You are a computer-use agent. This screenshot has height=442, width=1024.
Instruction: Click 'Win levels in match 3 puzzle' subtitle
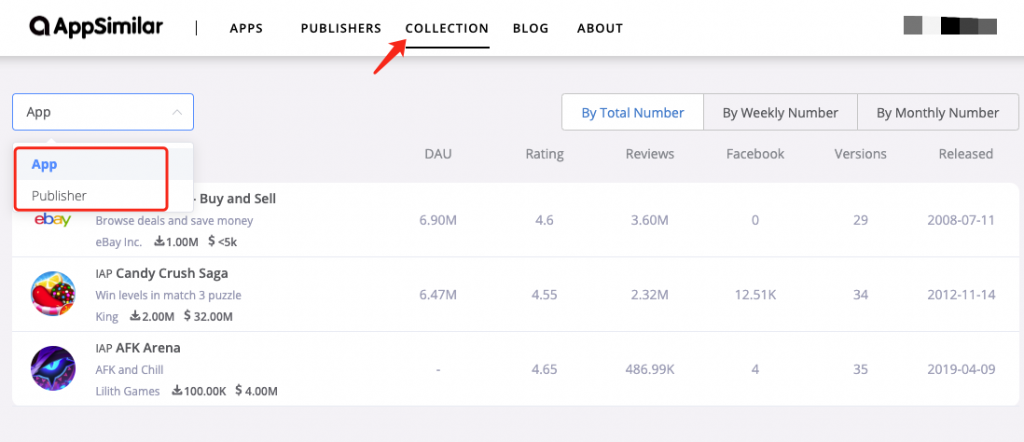pos(168,295)
